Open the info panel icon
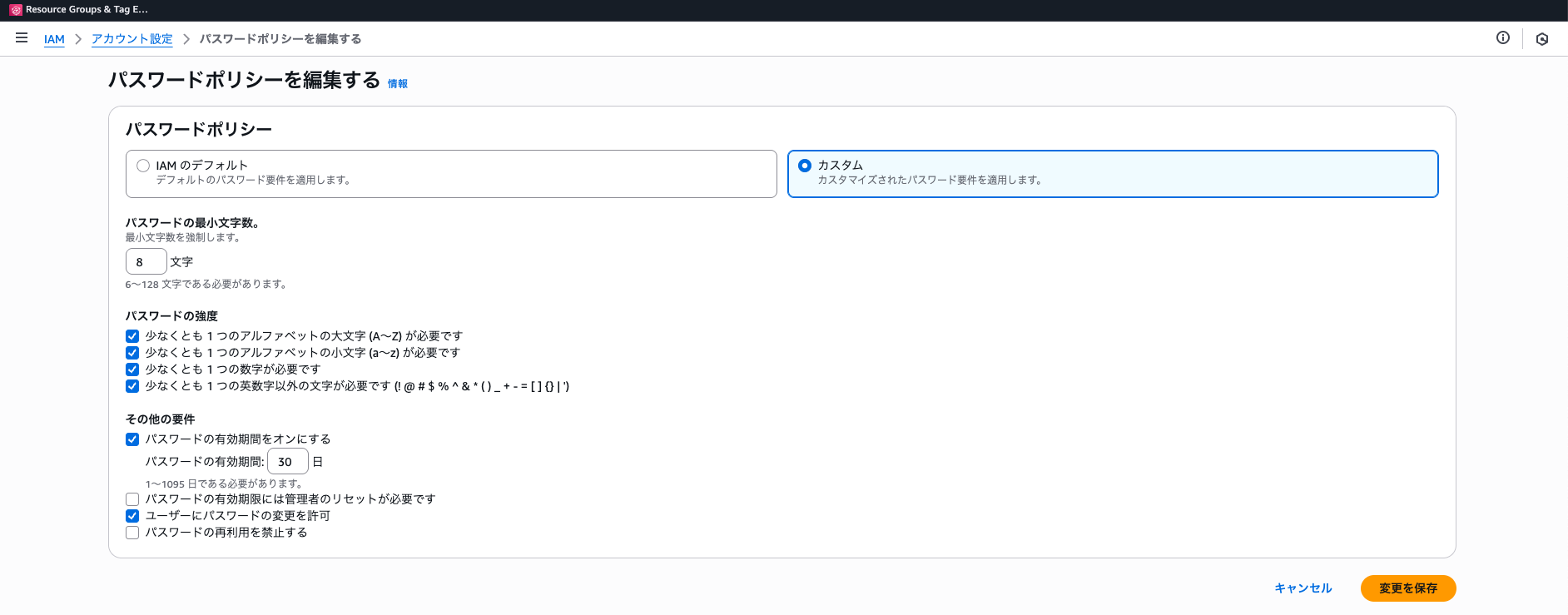This screenshot has height=615, width=1568. 1502,37
